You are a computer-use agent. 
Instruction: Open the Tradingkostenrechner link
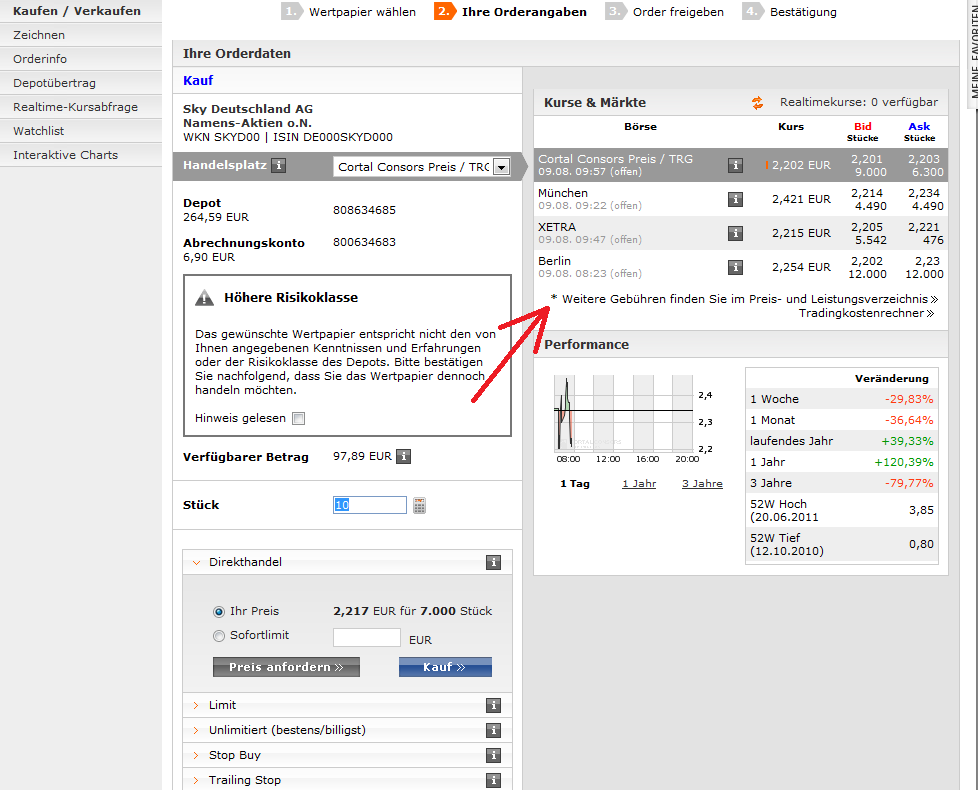[x=866, y=313]
